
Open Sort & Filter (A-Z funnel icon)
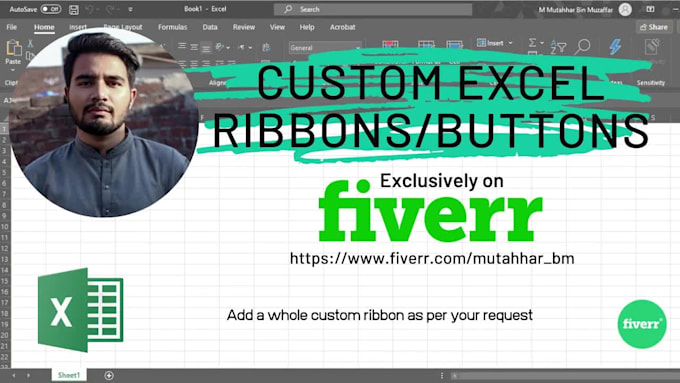(x=558, y=46)
